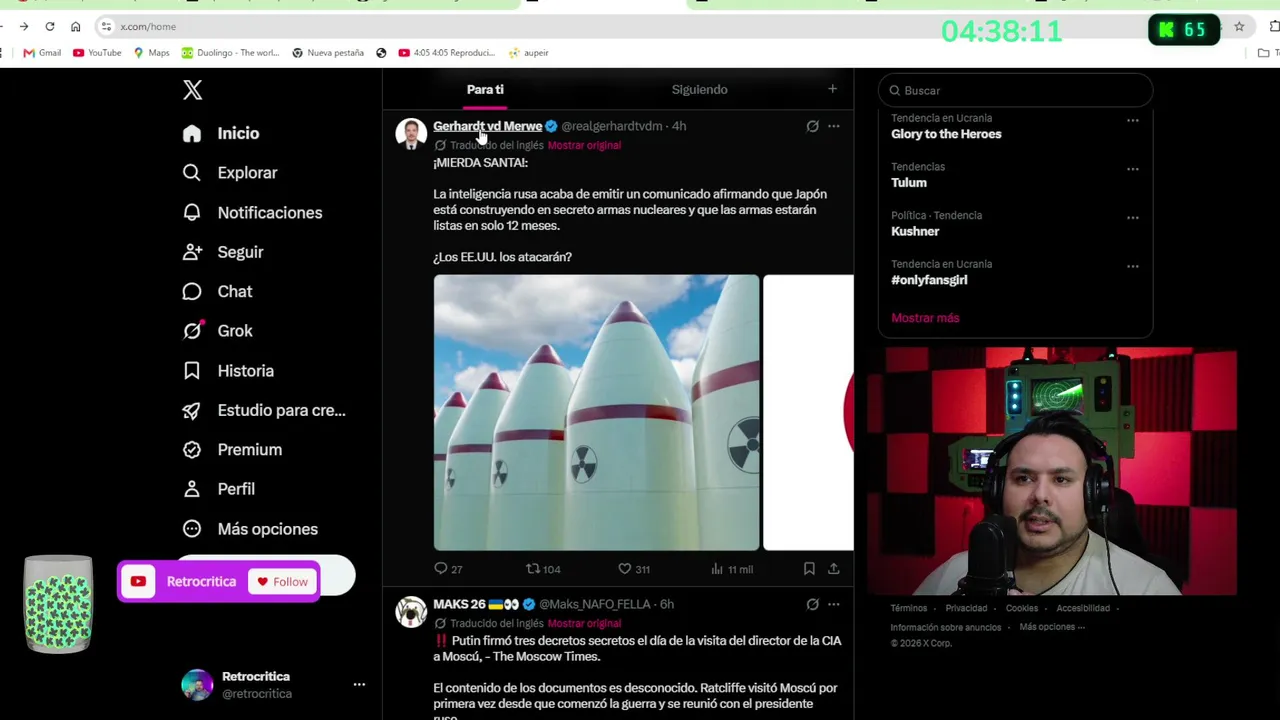This screenshot has width=1280, height=720.
Task: Open the YouTube bookmark
Action: point(97,53)
